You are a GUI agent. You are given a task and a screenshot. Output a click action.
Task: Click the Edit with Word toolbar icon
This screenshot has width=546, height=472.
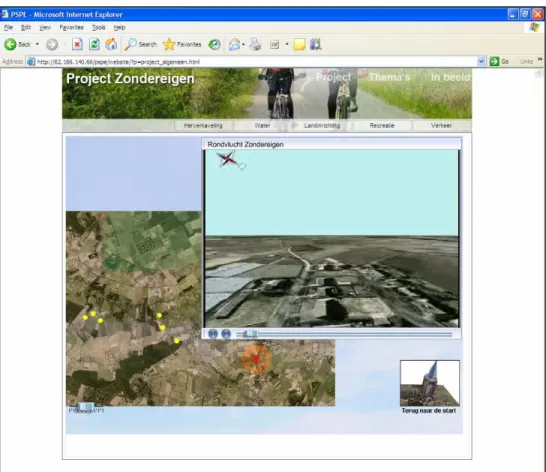point(275,44)
